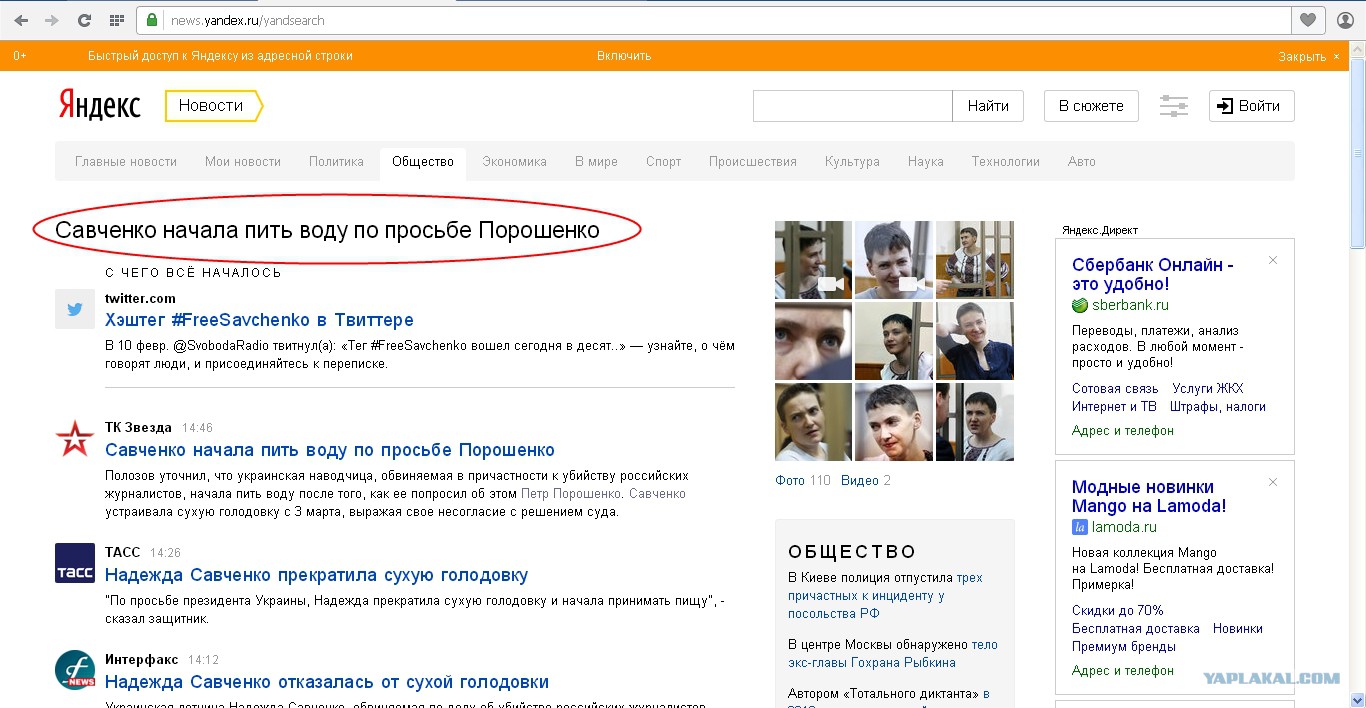Close the Sberbank Online ad

point(1273,260)
